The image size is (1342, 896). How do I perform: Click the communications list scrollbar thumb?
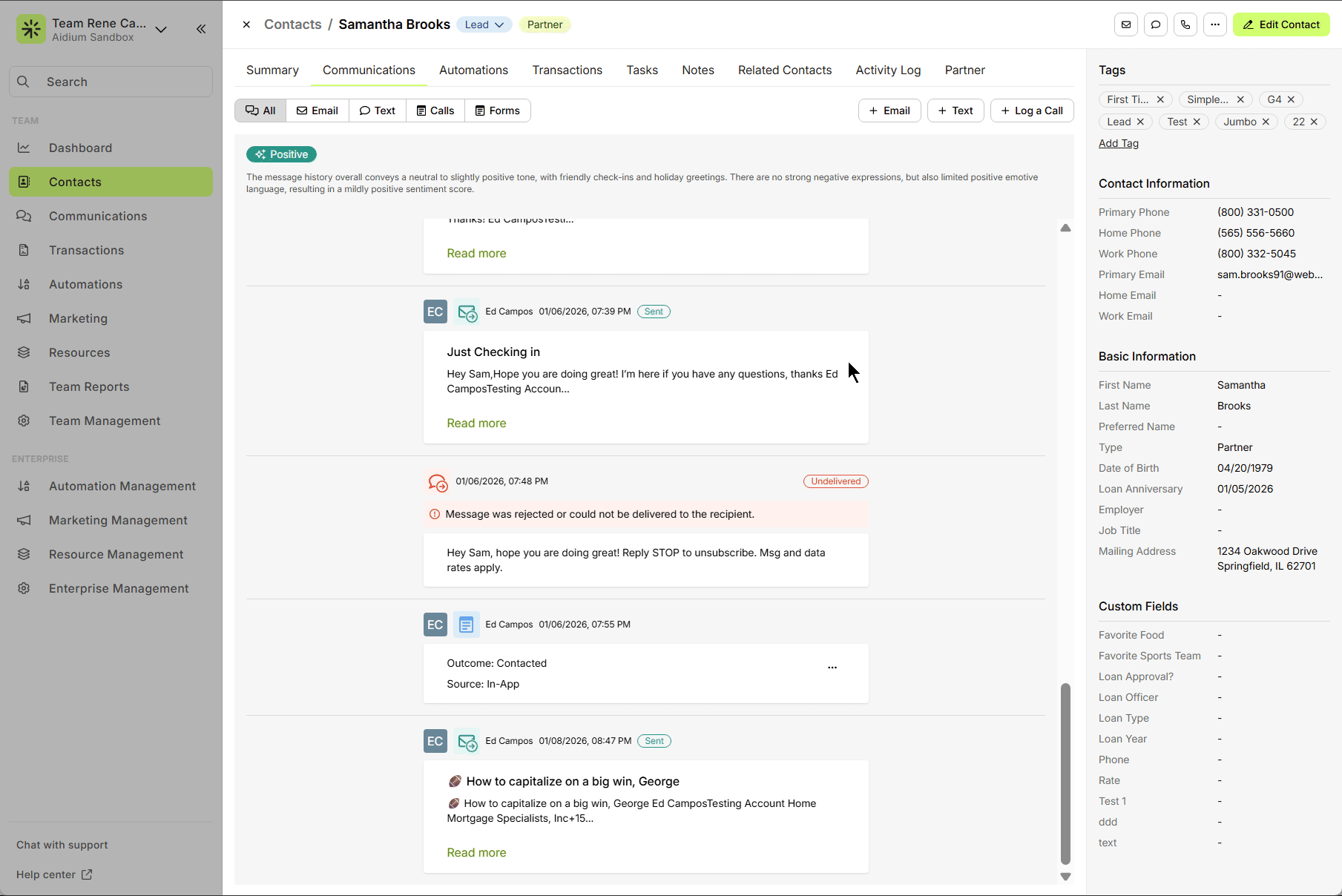coord(1065,771)
